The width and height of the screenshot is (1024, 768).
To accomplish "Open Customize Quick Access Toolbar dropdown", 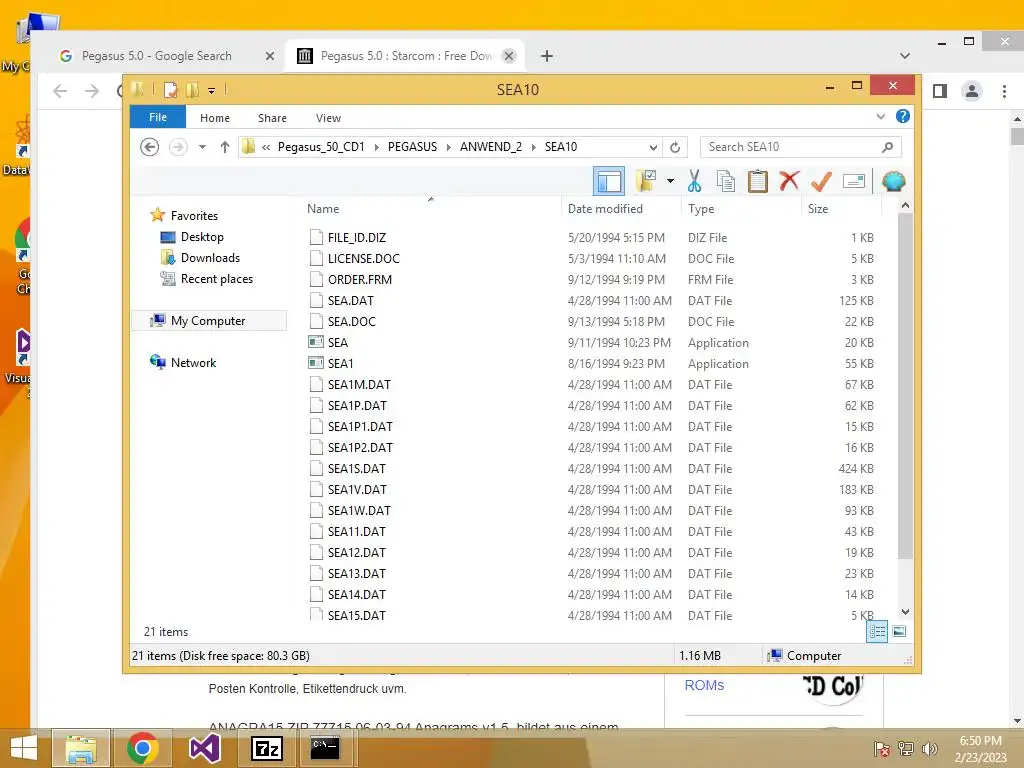I will tap(212, 91).
